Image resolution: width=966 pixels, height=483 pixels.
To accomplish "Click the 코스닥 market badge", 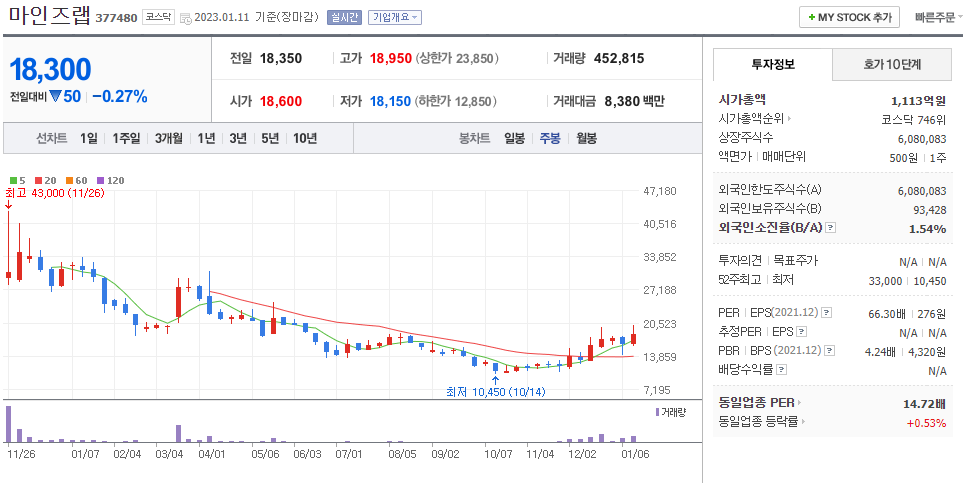I will (x=158, y=17).
